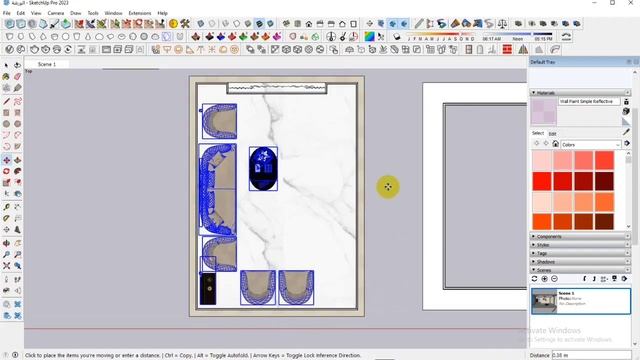Pick the Offset tool
640x360 pixels.
(x=17, y=182)
